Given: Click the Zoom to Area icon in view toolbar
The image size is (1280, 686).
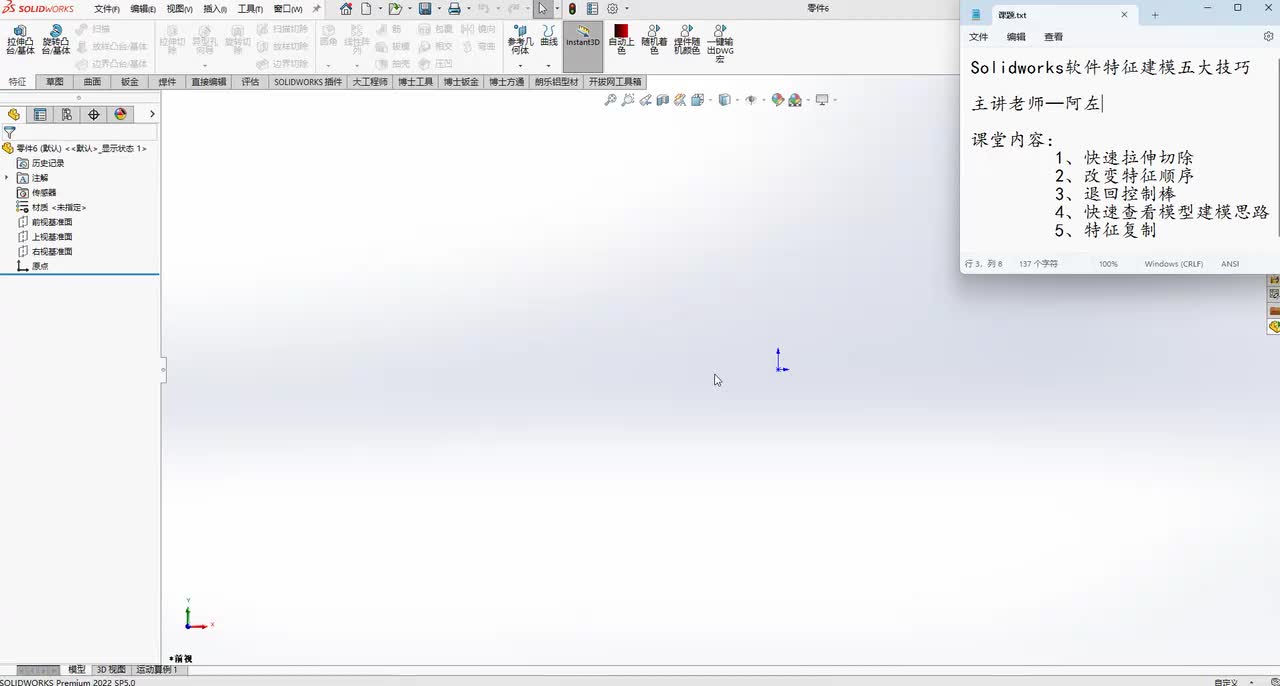Looking at the screenshot, I should tap(628, 100).
